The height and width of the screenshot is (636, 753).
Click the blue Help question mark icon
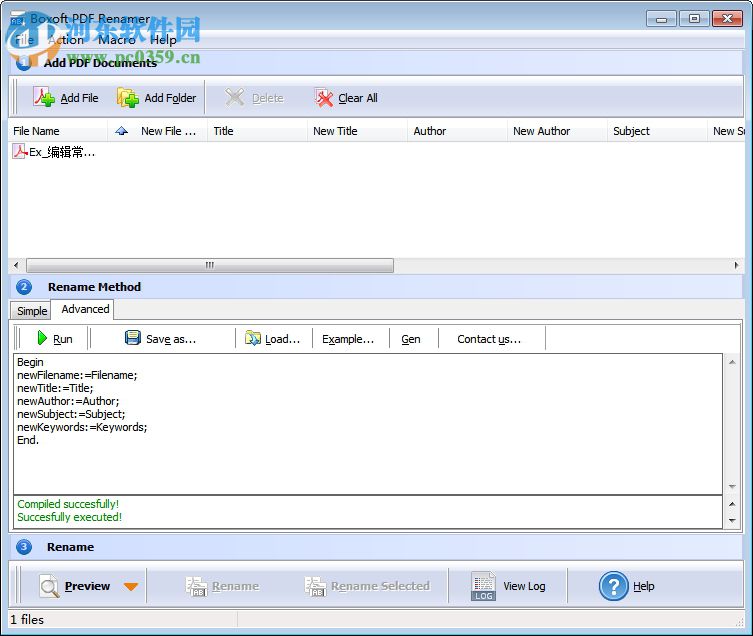coord(613,586)
